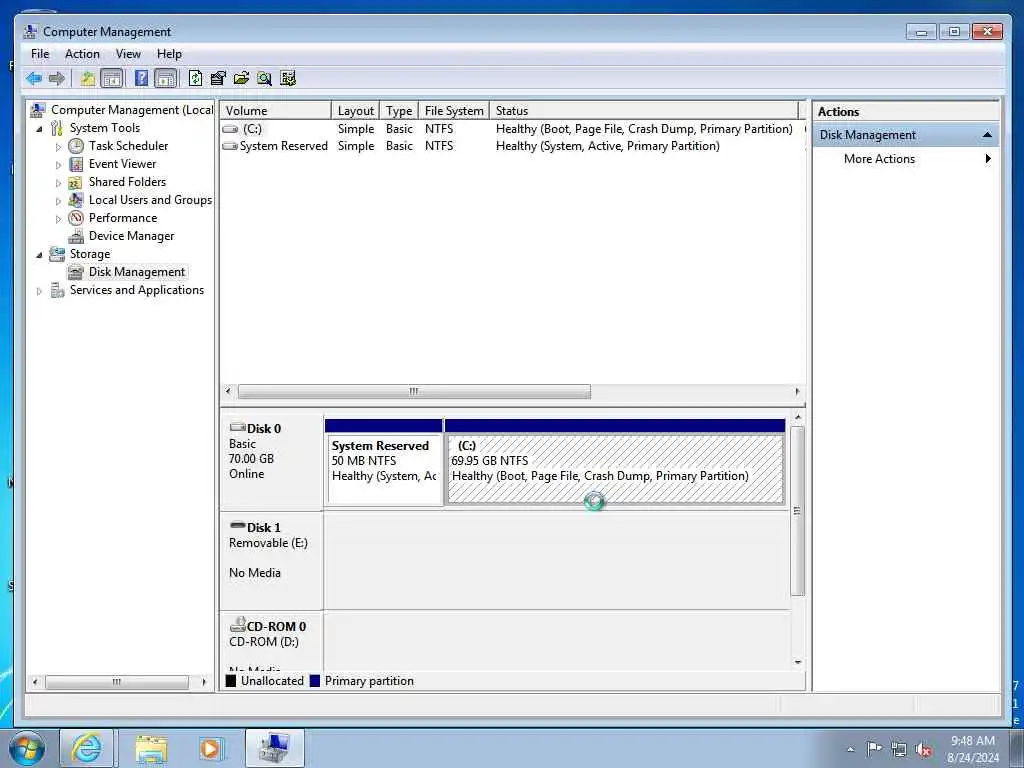Sort by File System column header
The height and width of the screenshot is (768, 1024).
pos(454,110)
